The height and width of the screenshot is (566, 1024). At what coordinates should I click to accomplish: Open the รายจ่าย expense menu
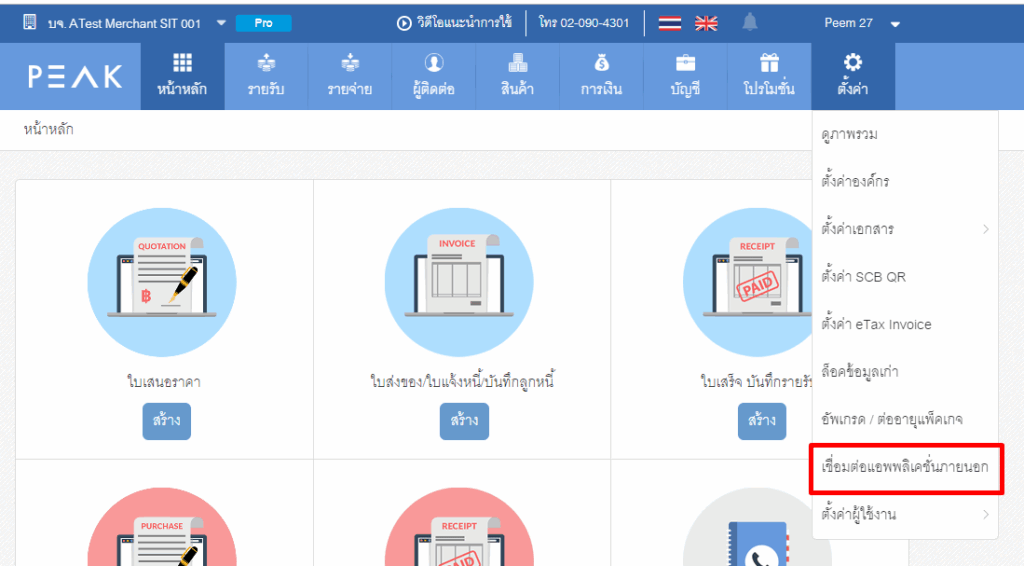tap(350, 76)
